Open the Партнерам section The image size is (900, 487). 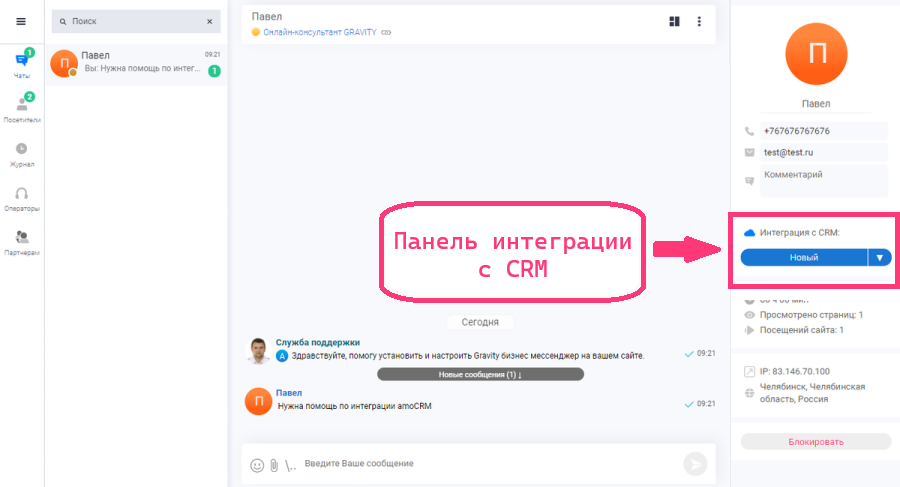[x=21, y=242]
